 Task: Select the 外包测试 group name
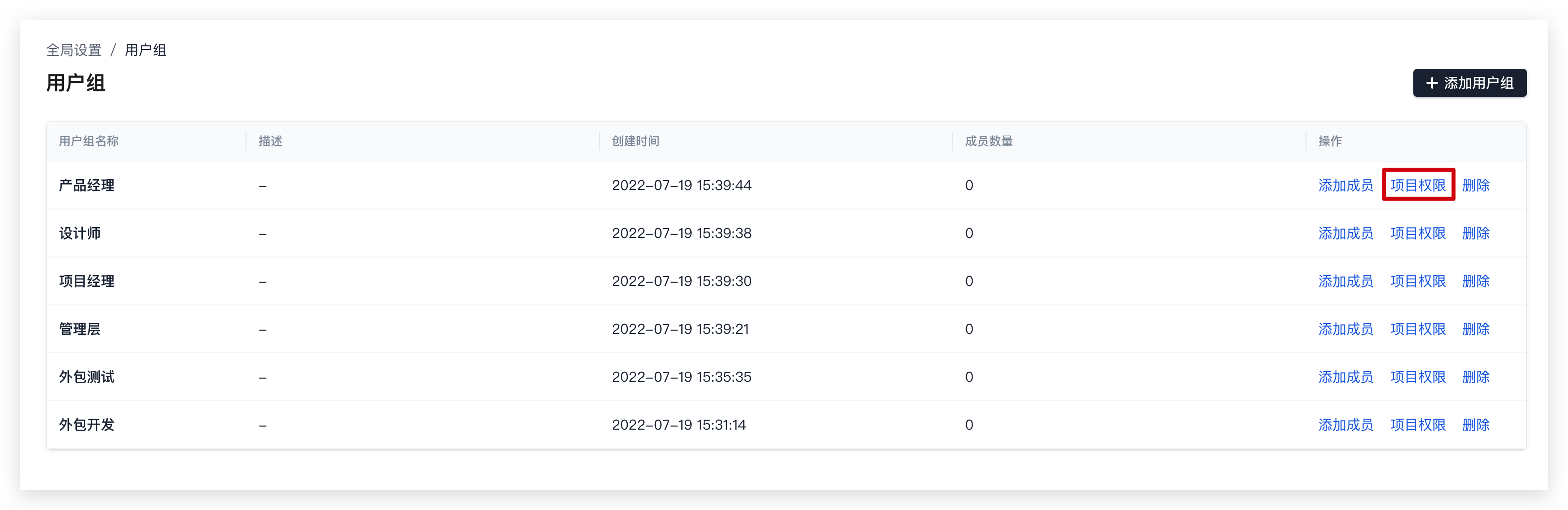pyautogui.click(x=86, y=377)
